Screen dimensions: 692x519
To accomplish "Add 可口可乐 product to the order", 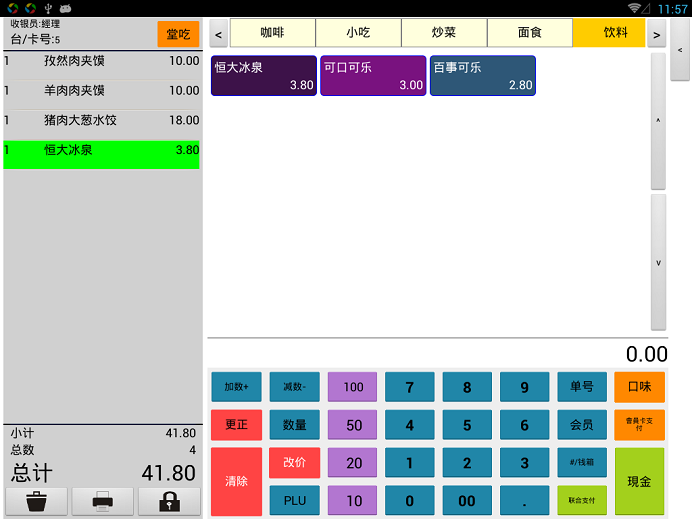I will pos(373,76).
